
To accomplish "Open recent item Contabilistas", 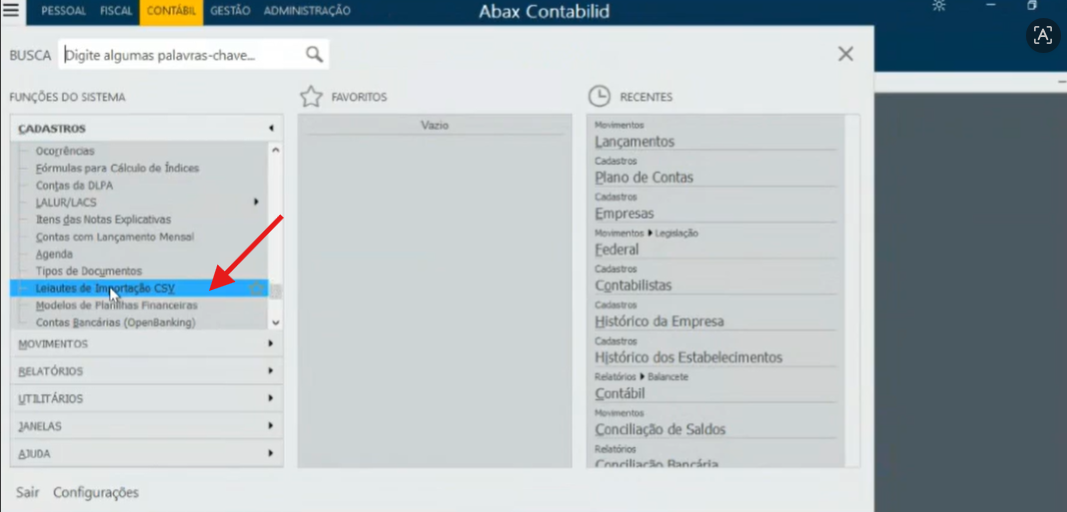I will tap(633, 285).
